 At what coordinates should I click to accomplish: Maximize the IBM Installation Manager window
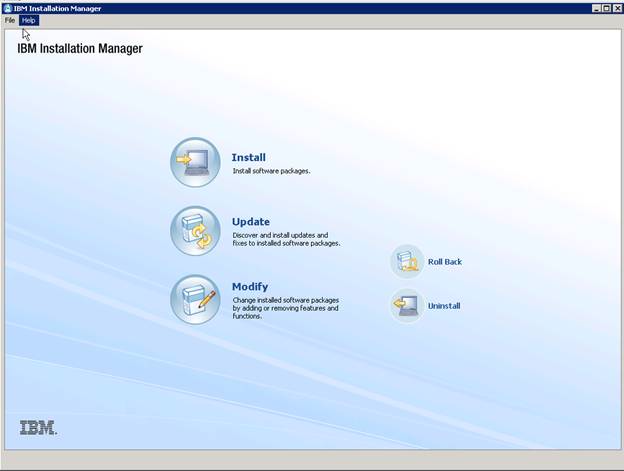[606, 8]
